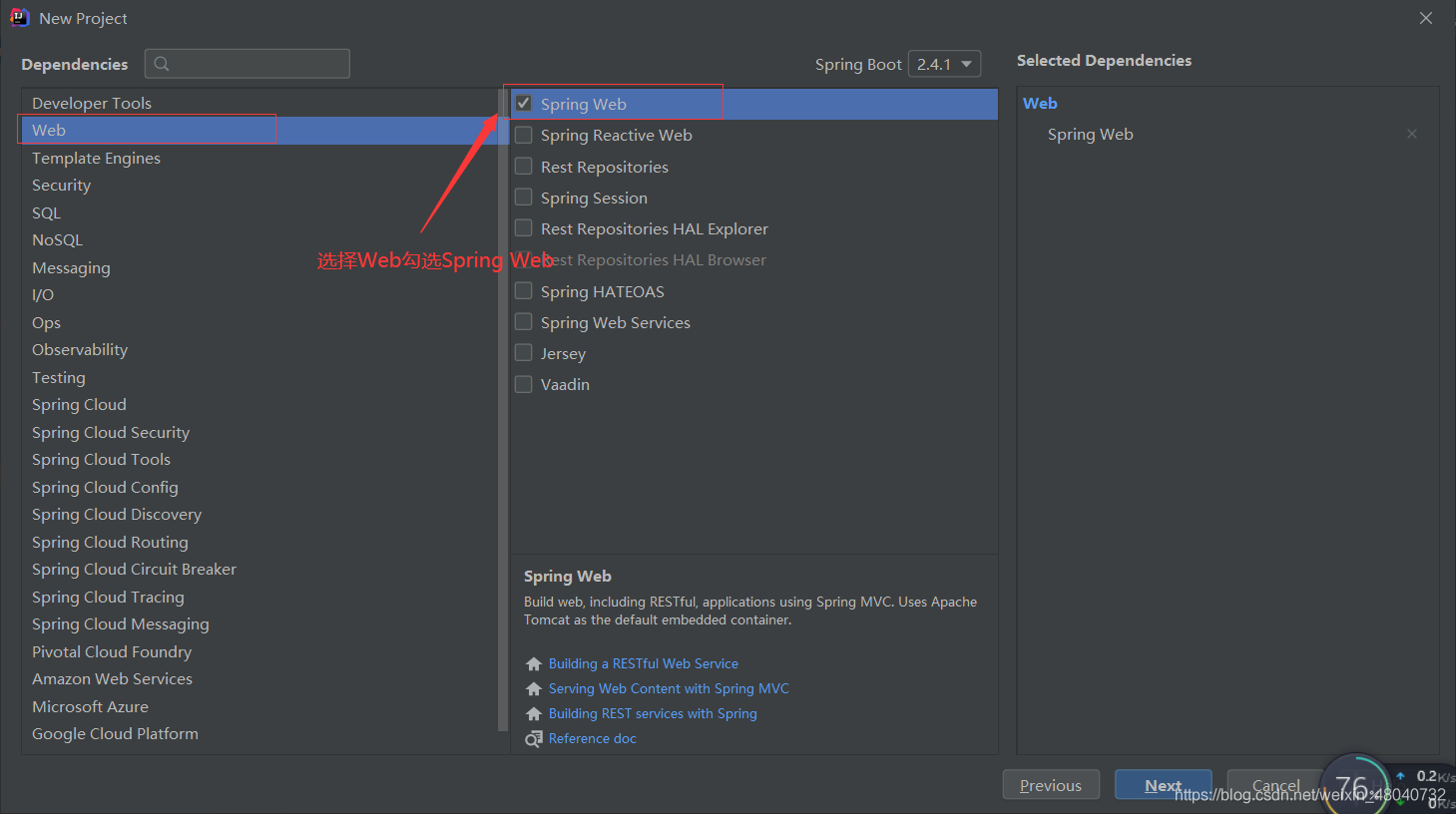Viewport: 1456px width, 814px height.
Task: Uncheck the Spring Web checkbox
Action: tap(524, 103)
